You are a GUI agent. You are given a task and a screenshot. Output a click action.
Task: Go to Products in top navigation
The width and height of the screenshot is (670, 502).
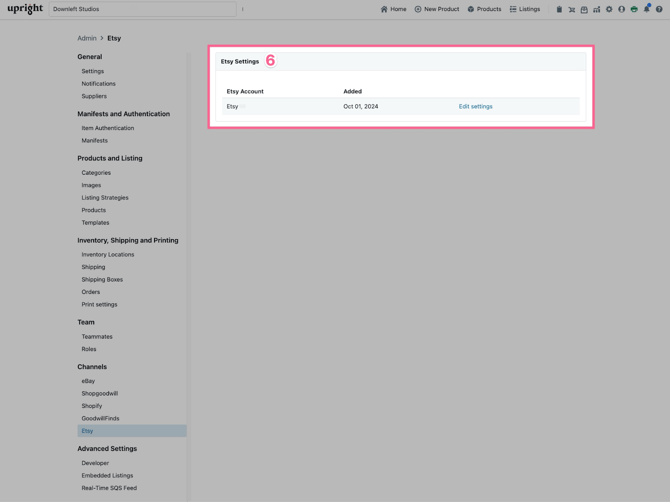(x=484, y=9)
